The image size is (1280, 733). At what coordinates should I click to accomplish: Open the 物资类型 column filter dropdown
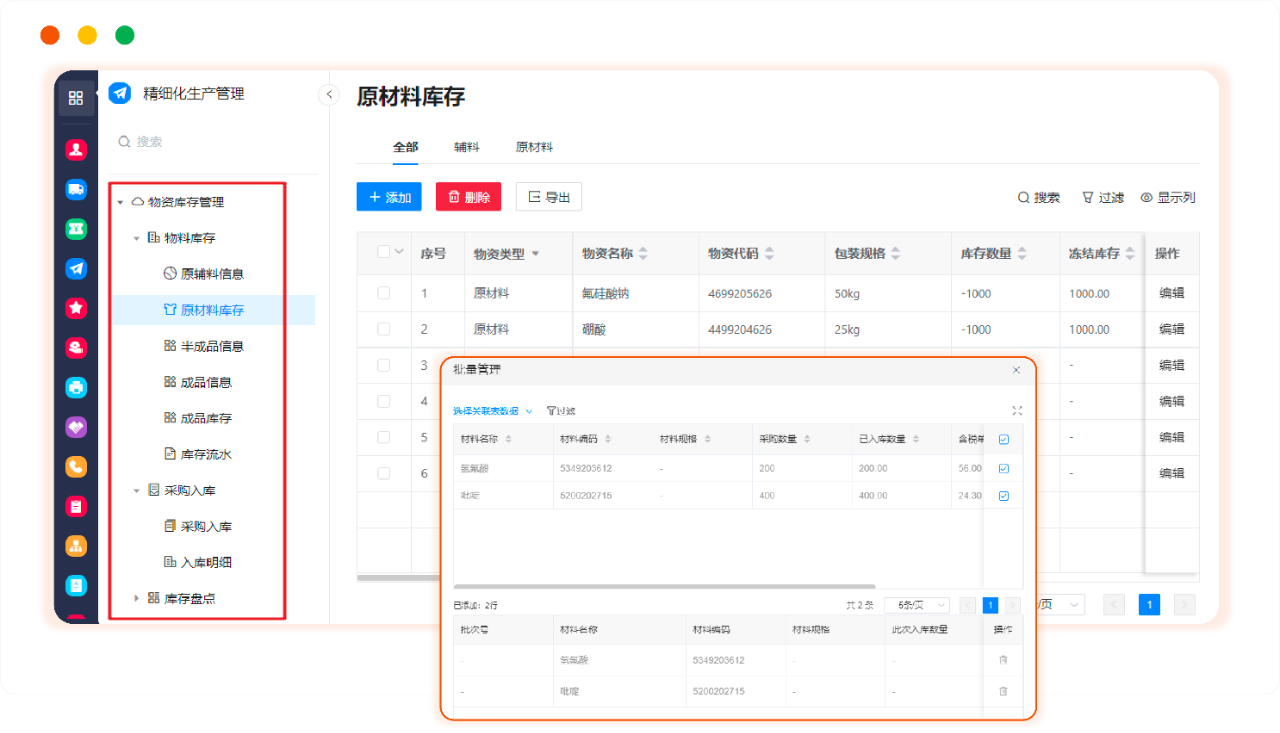click(x=535, y=254)
